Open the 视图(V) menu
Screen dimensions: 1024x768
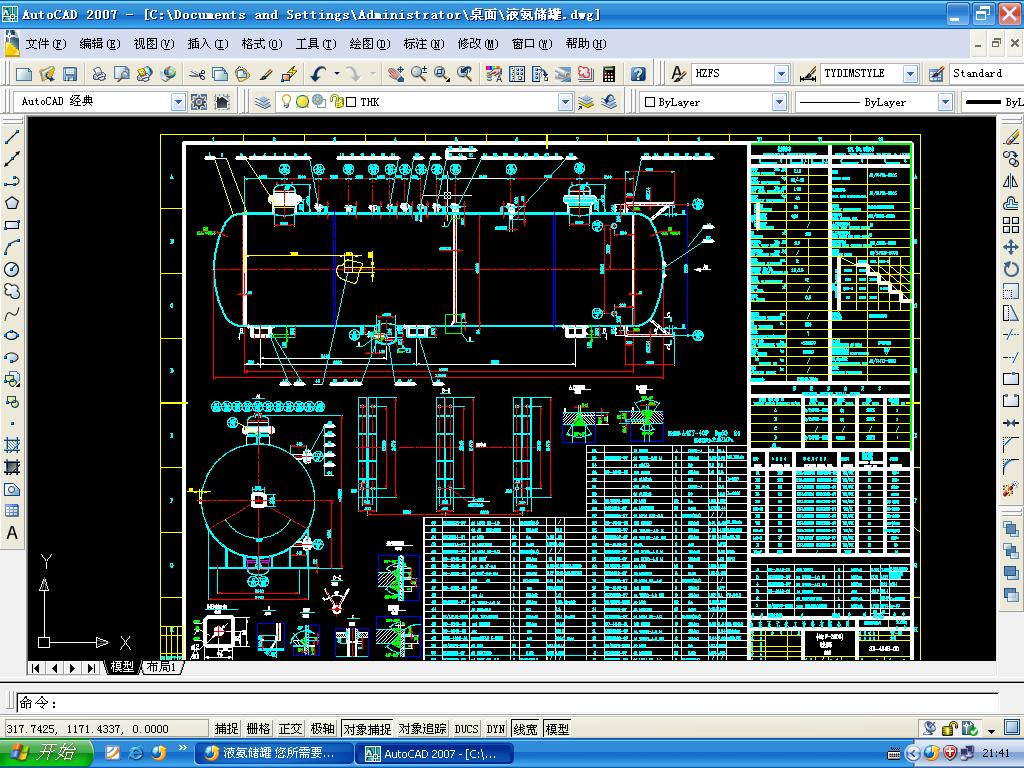[153, 44]
